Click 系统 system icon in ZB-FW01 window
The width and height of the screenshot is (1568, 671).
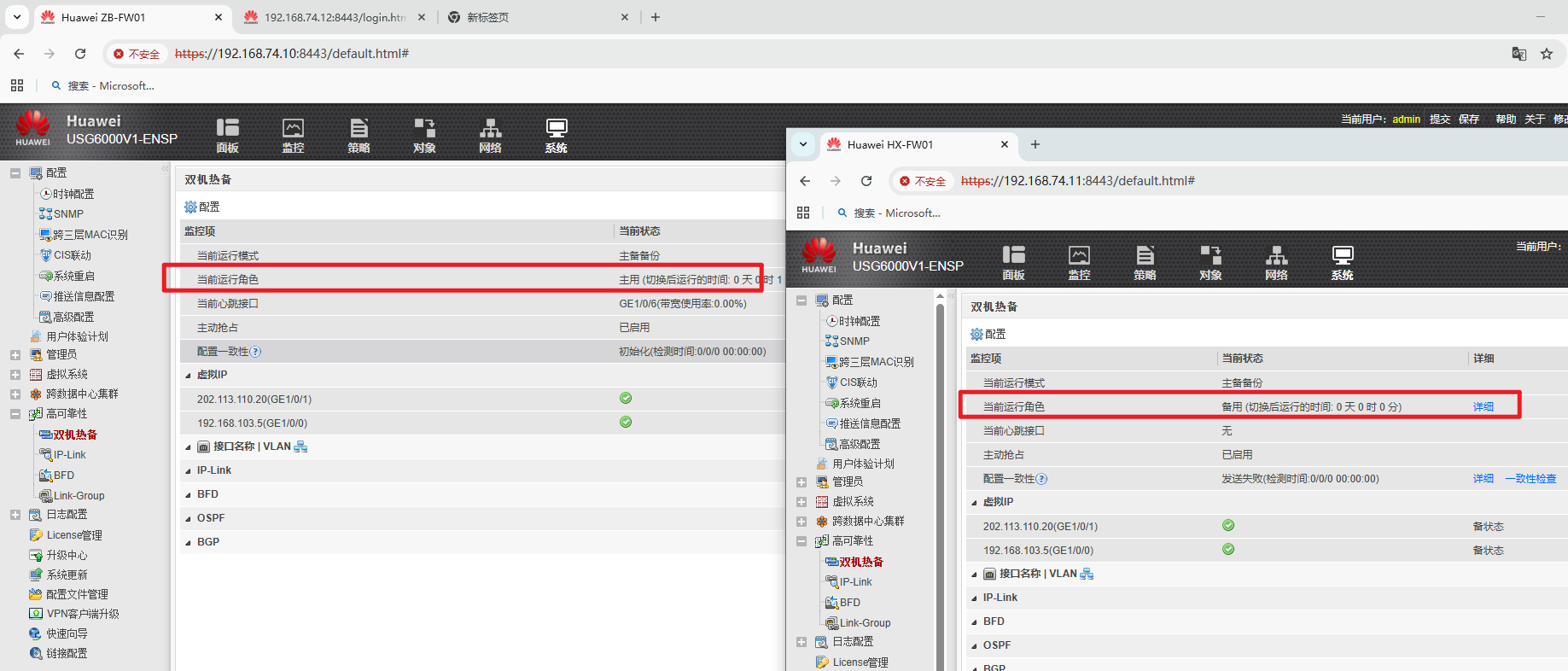click(556, 135)
